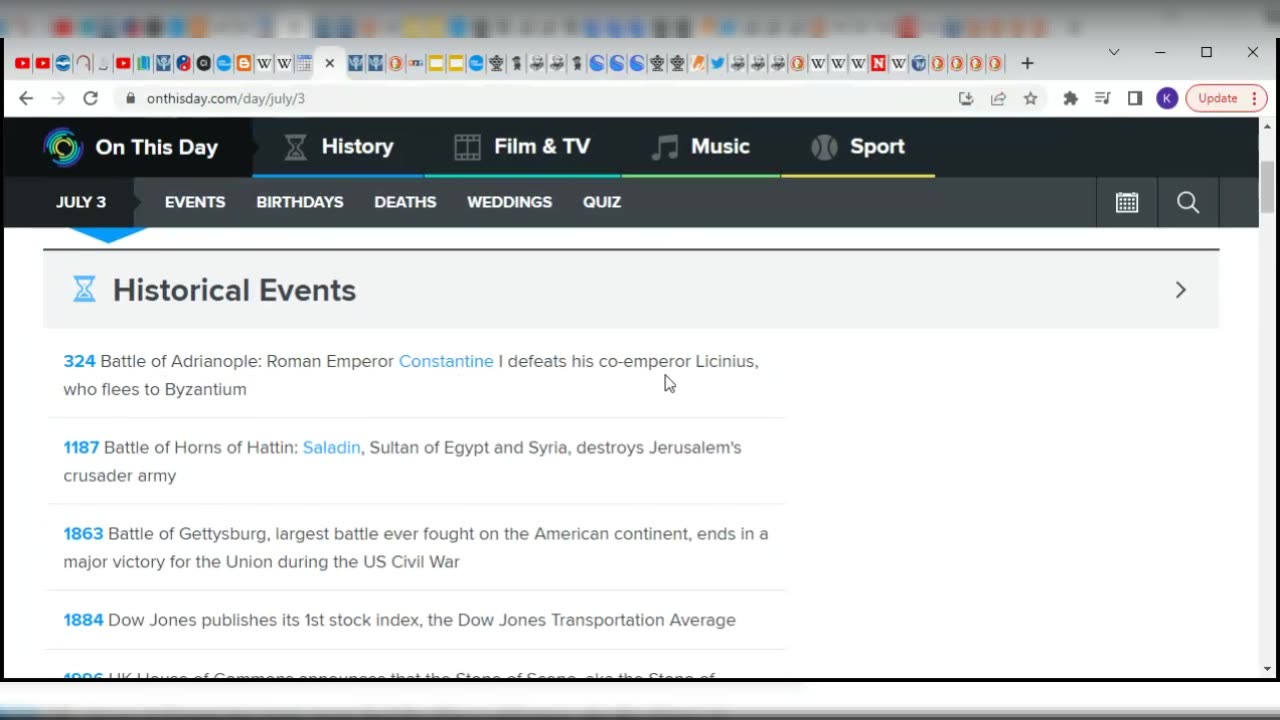Image resolution: width=1280 pixels, height=720 pixels.
Task: Go to the DEATHS page
Action: coord(405,202)
